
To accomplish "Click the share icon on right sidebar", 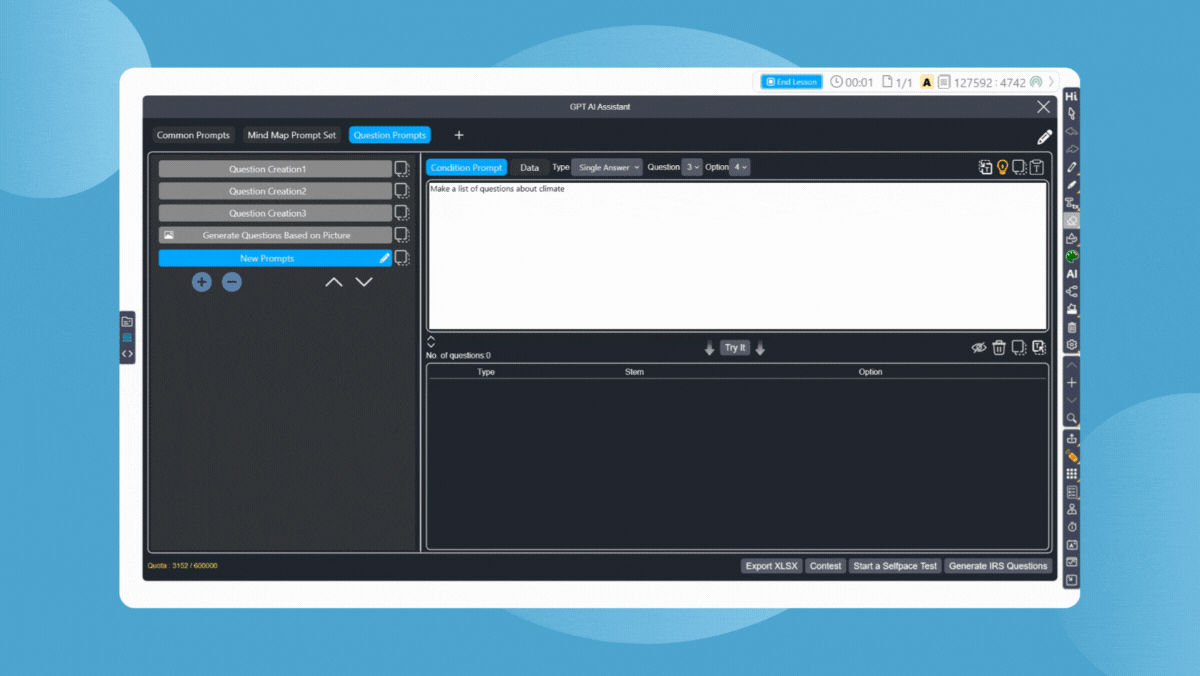I will coord(1072,292).
